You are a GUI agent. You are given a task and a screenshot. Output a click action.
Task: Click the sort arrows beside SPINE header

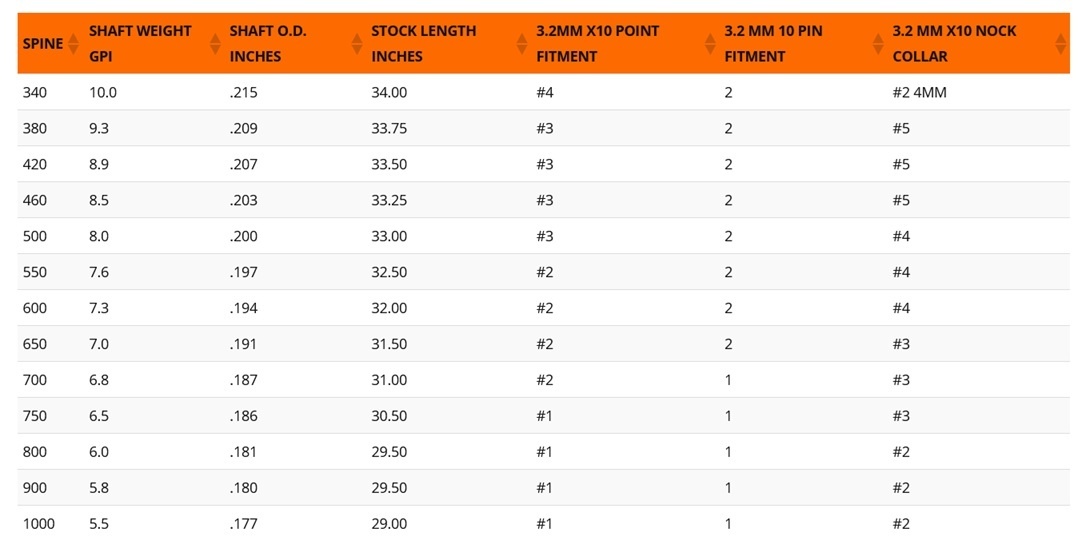coord(74,44)
